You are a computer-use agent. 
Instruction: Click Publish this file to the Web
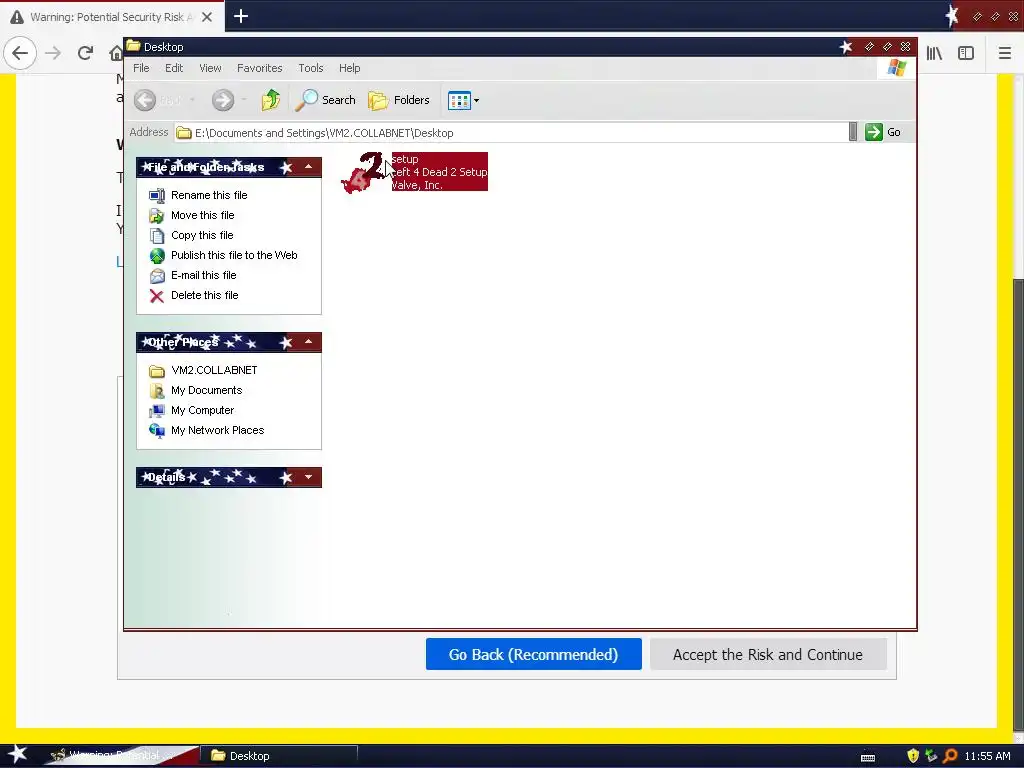[x=234, y=255]
